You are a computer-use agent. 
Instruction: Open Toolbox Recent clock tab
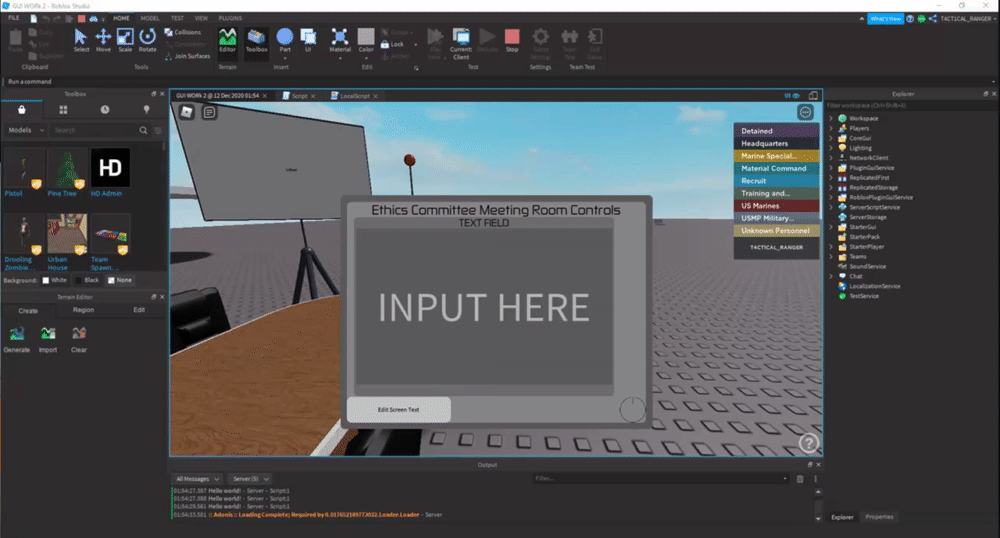(x=105, y=110)
